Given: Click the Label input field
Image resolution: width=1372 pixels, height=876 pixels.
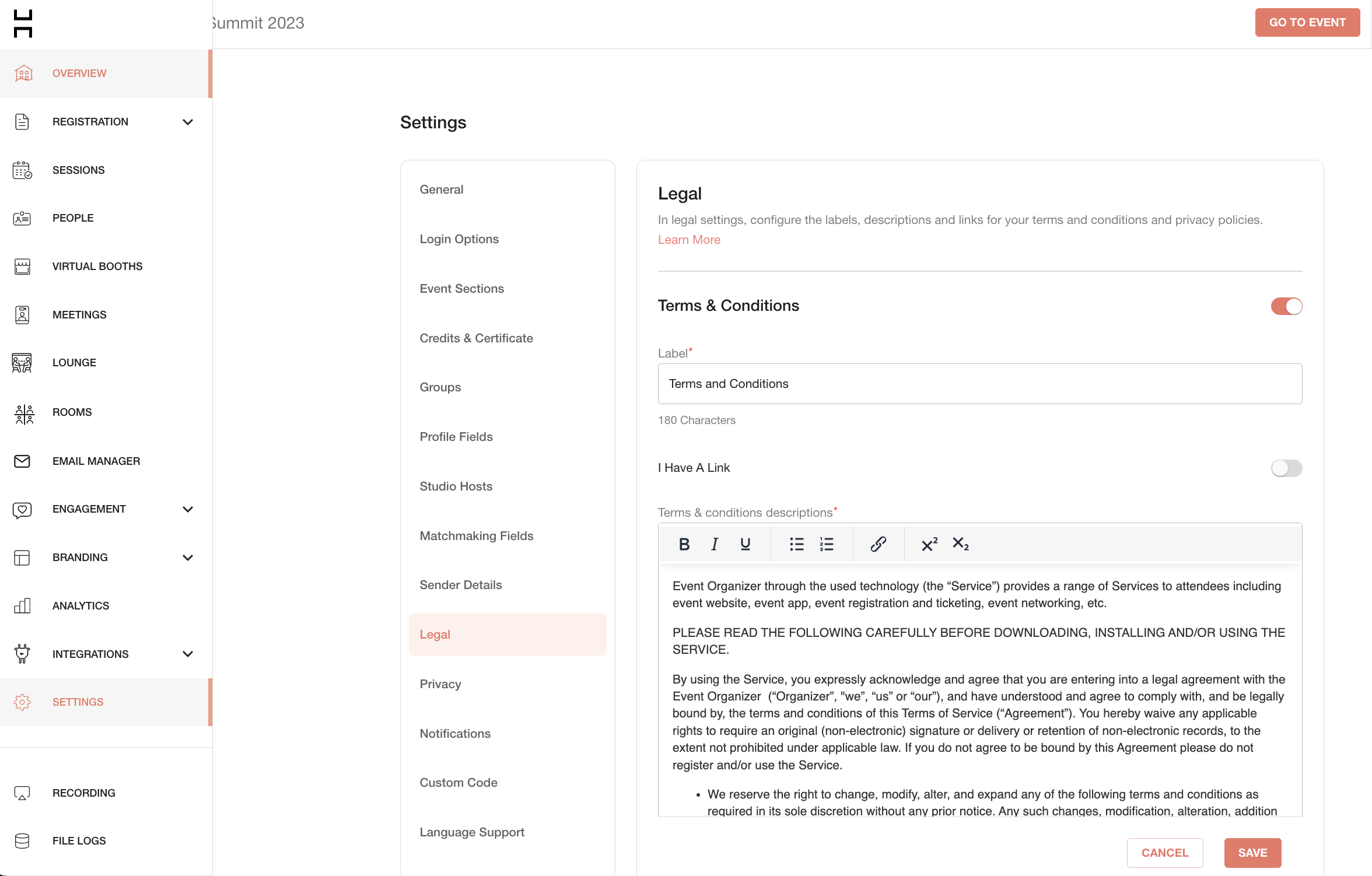Looking at the screenshot, I should (979, 384).
